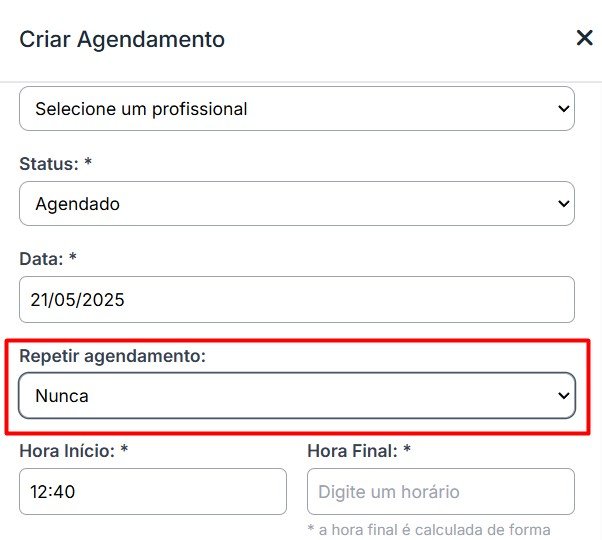Click the required asterisk beside Hora Final
This screenshot has height=540, width=602.
pos(407,450)
